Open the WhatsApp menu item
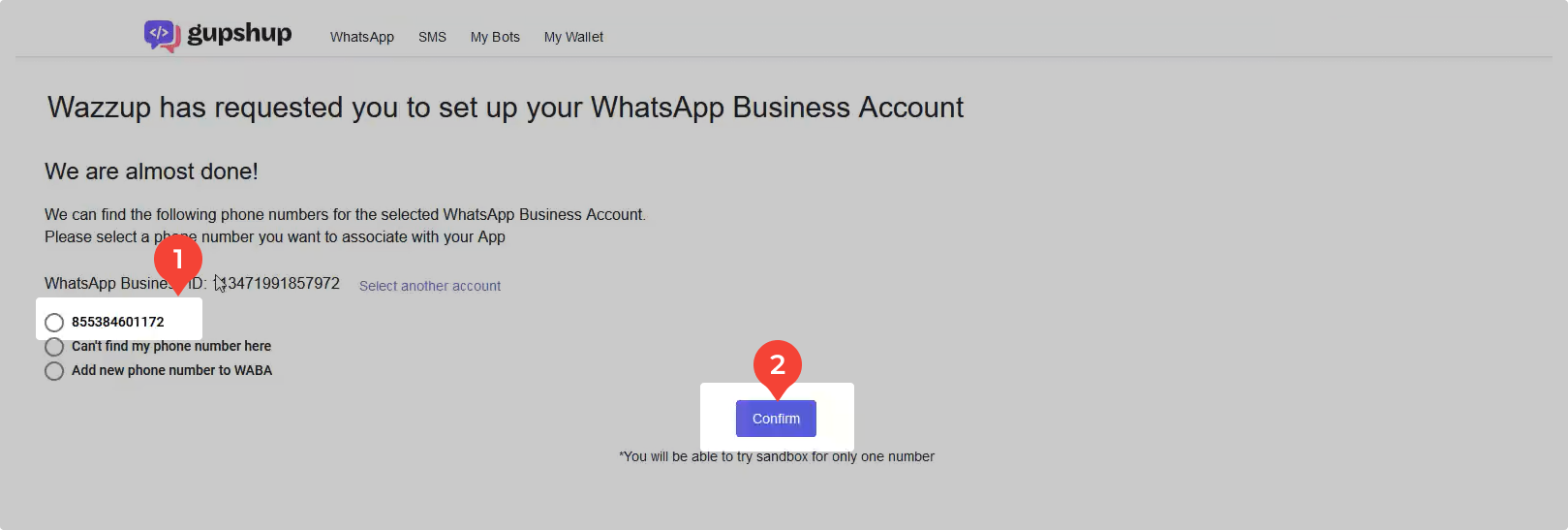 [x=362, y=37]
